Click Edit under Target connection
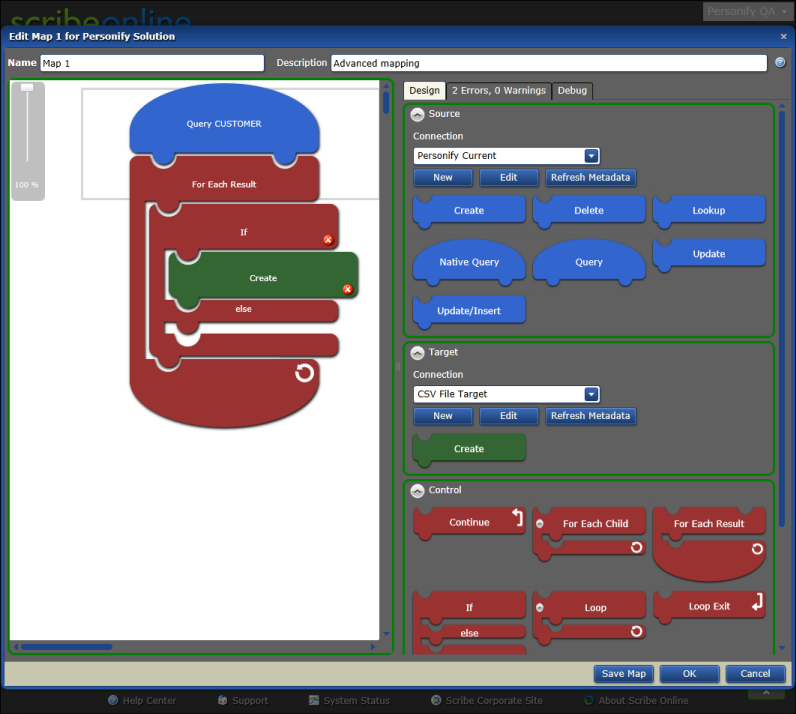 (508, 415)
